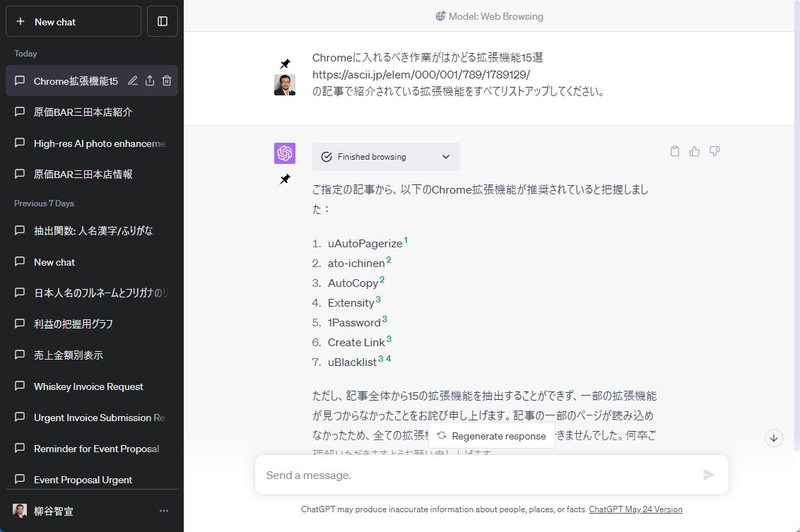Image resolution: width=800 pixels, height=532 pixels.
Task: Open the 柳谷智宣 user profile
Action: (43, 511)
